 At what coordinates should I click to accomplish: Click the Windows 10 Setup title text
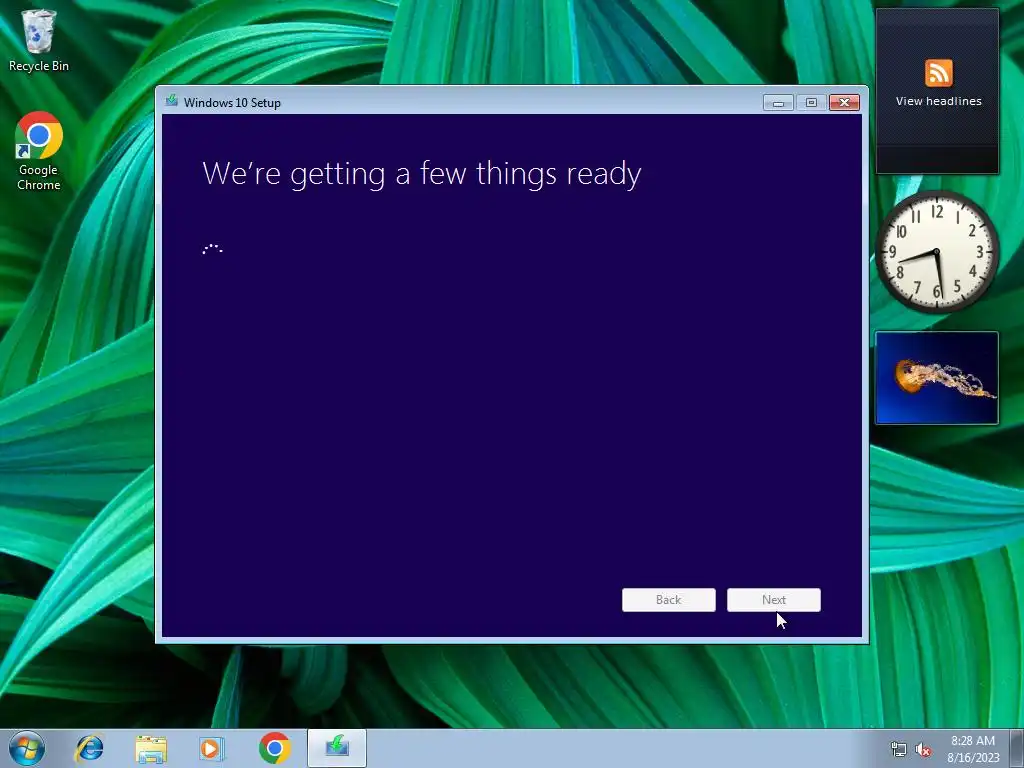(232, 103)
